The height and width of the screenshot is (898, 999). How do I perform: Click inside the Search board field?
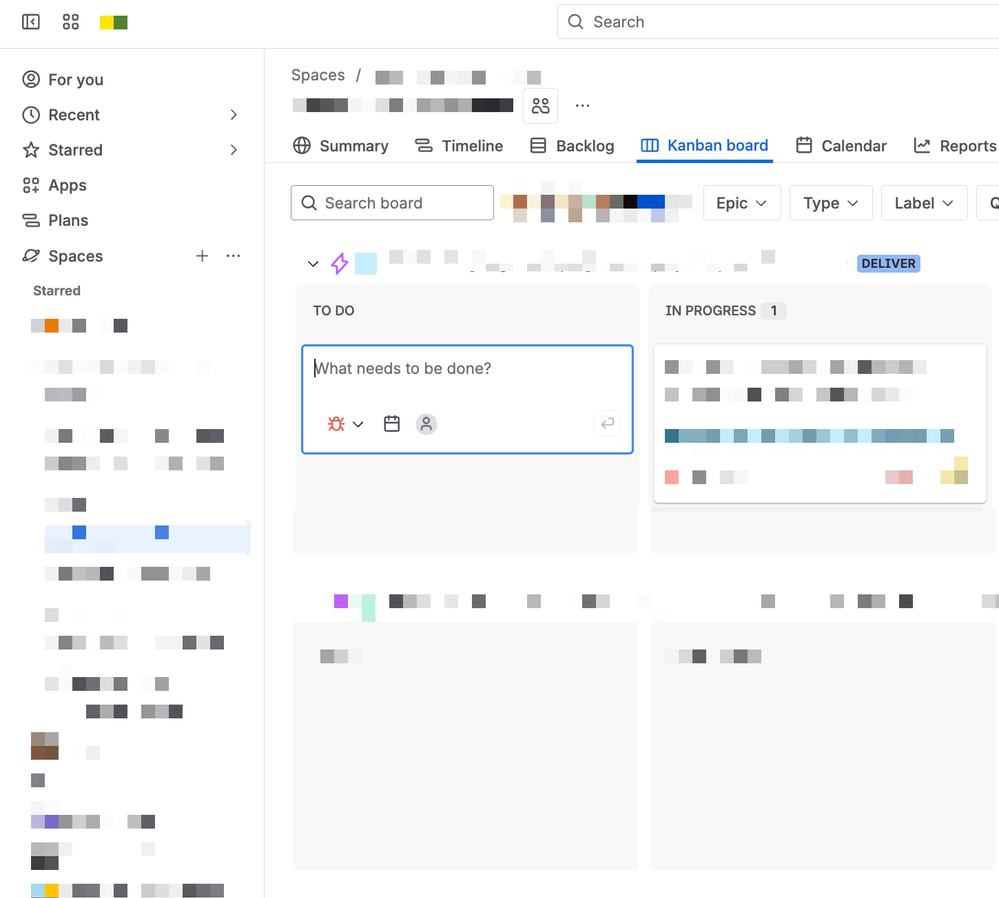(392, 202)
